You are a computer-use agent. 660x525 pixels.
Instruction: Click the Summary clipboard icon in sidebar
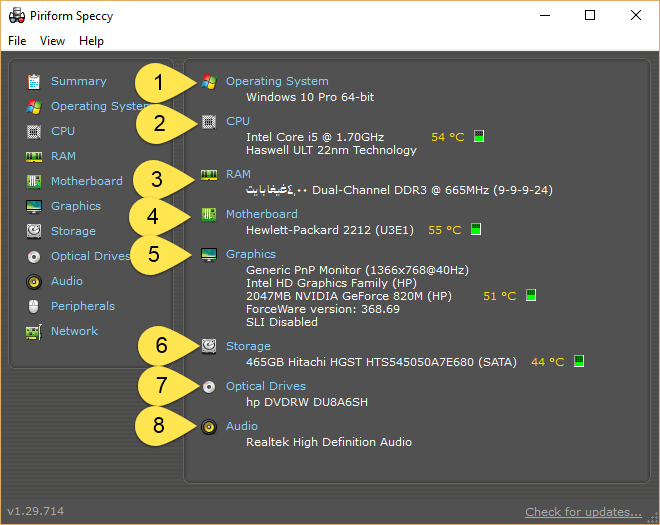click(34, 82)
